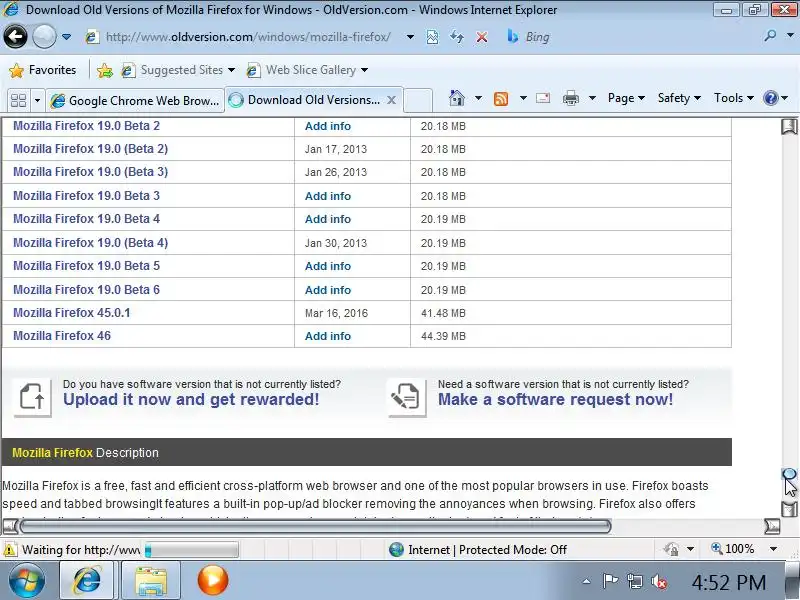This screenshot has height=600, width=800.
Task: Click the vertical scrollbar down arrow
Action: [x=789, y=509]
